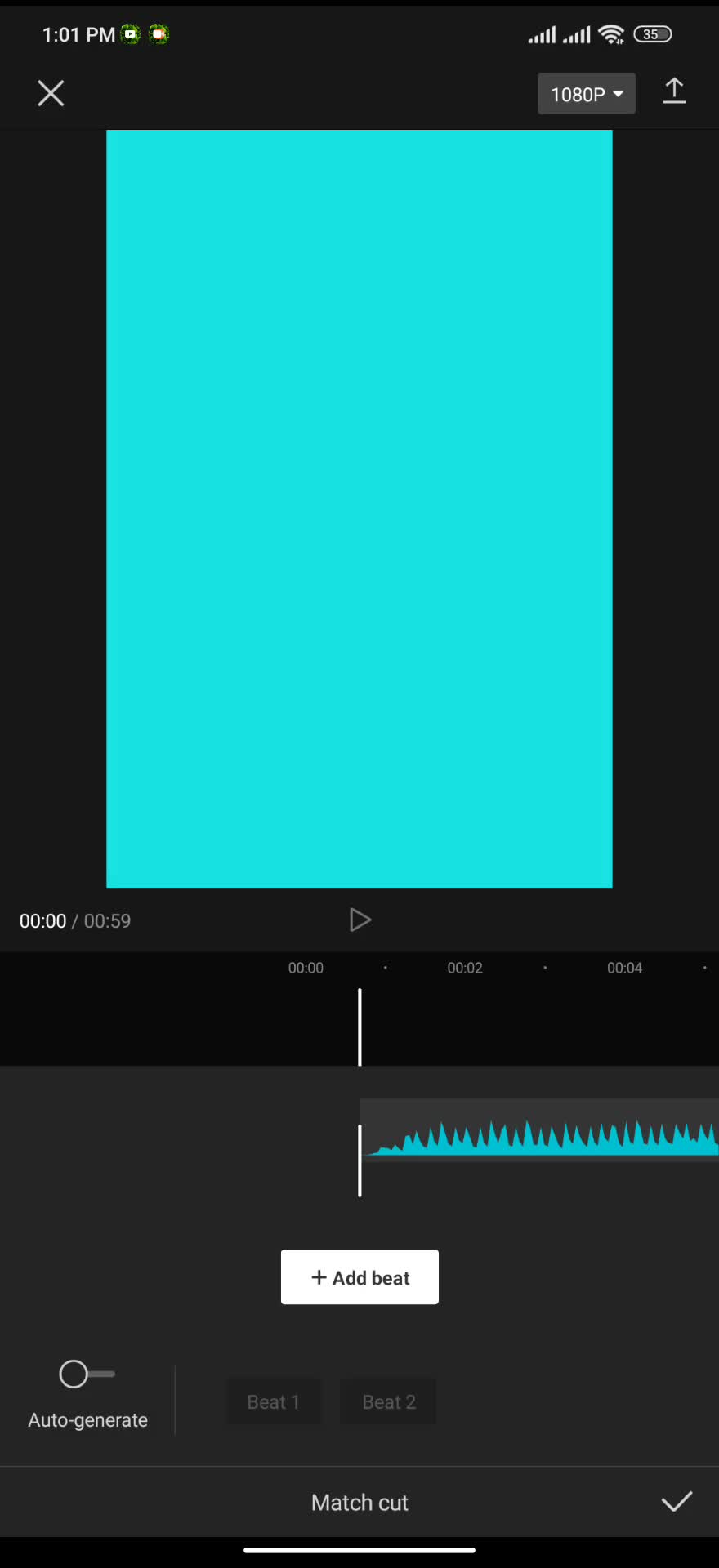This screenshot has width=719, height=1568.
Task: Tap the Auto-generate label text
Action: point(88,1420)
